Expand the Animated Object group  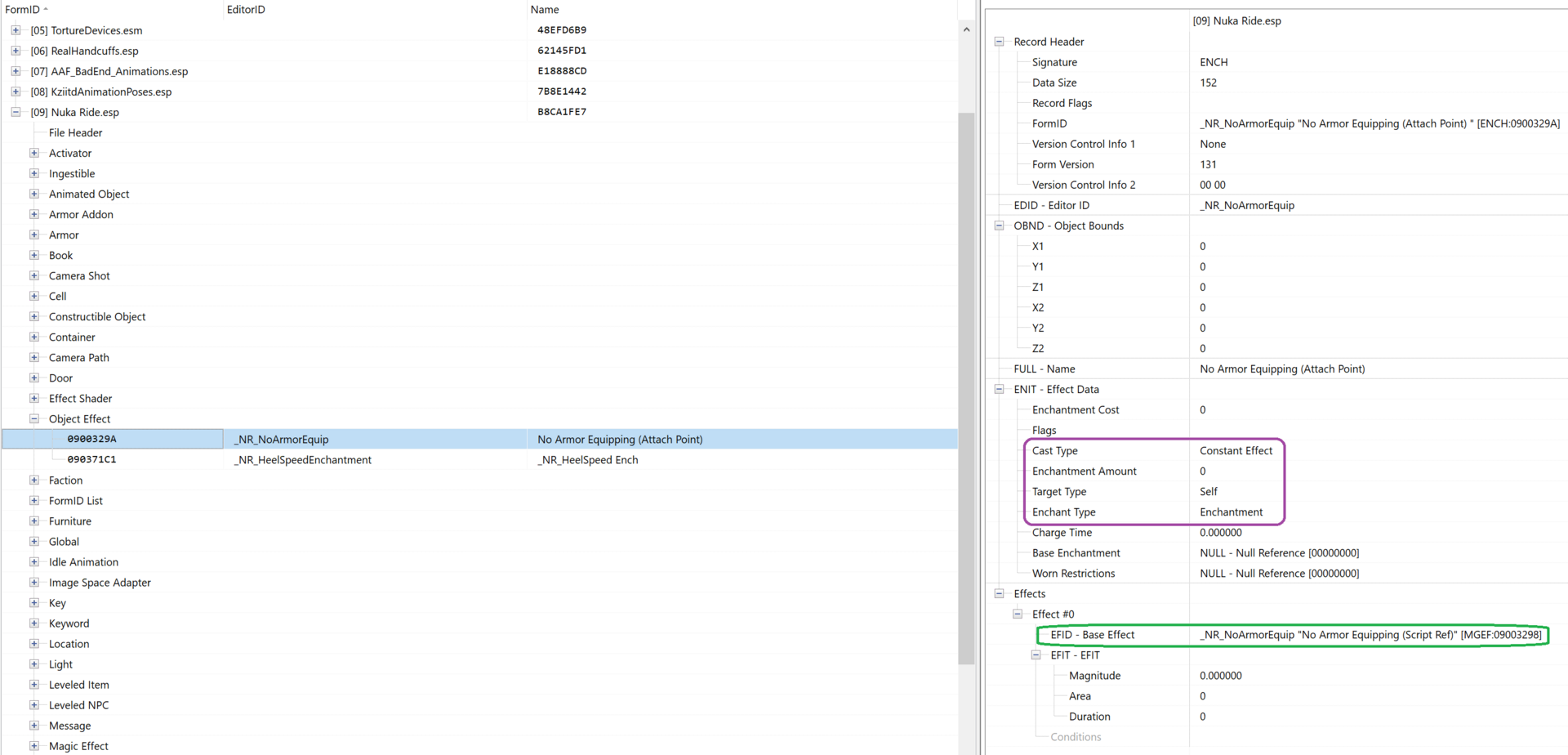pyautogui.click(x=34, y=194)
